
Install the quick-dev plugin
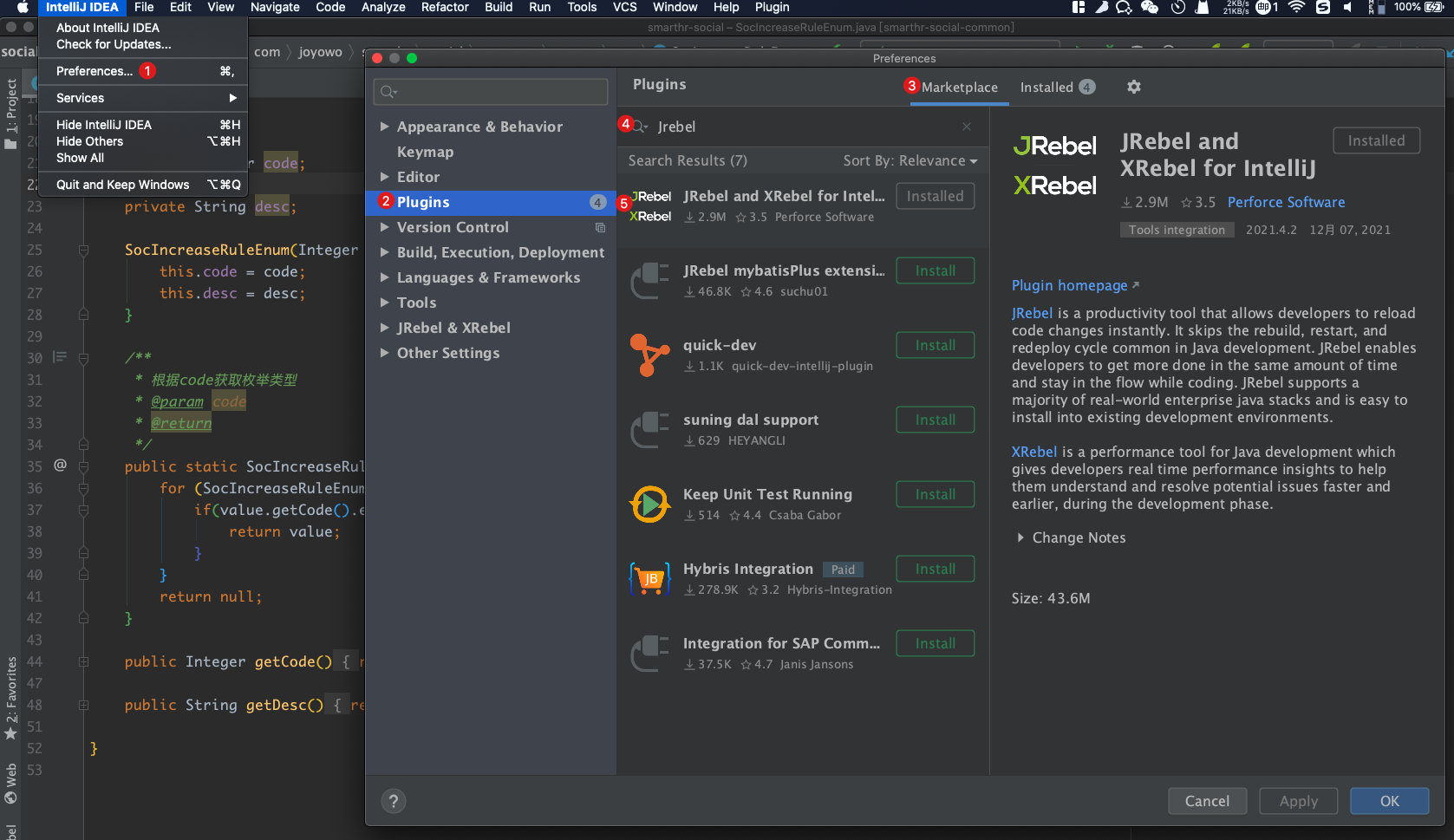point(936,345)
